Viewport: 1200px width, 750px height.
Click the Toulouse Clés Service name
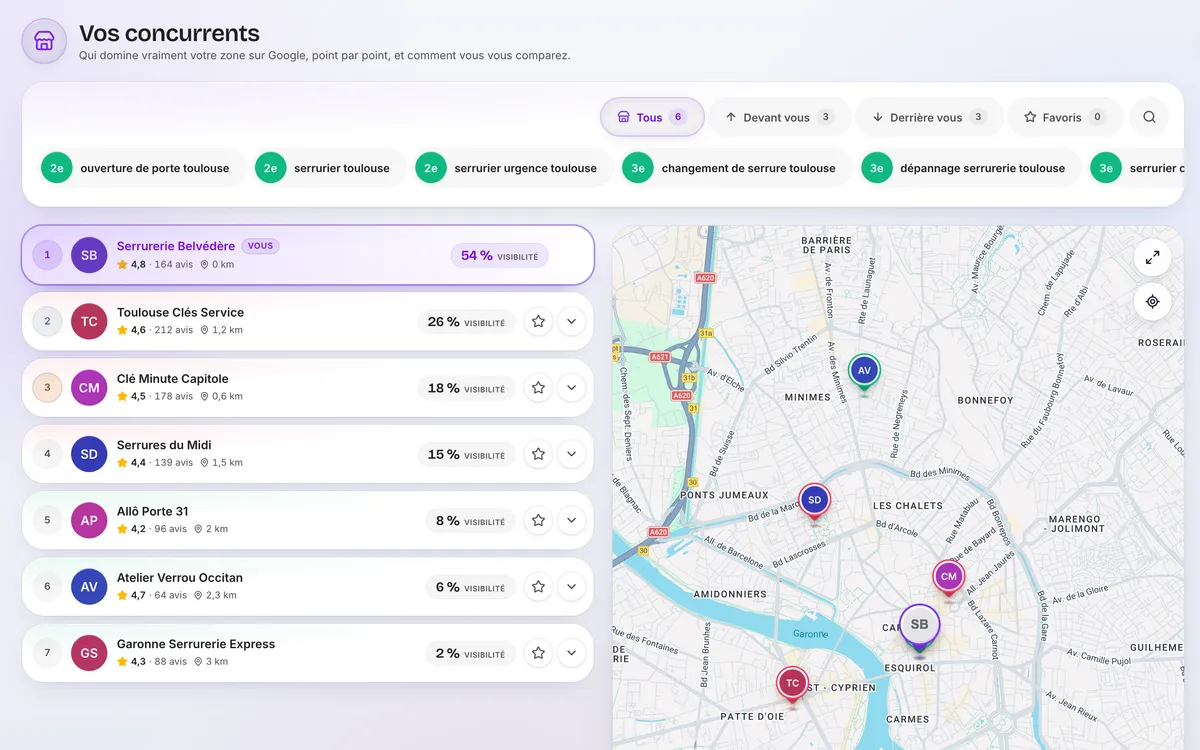click(180, 312)
